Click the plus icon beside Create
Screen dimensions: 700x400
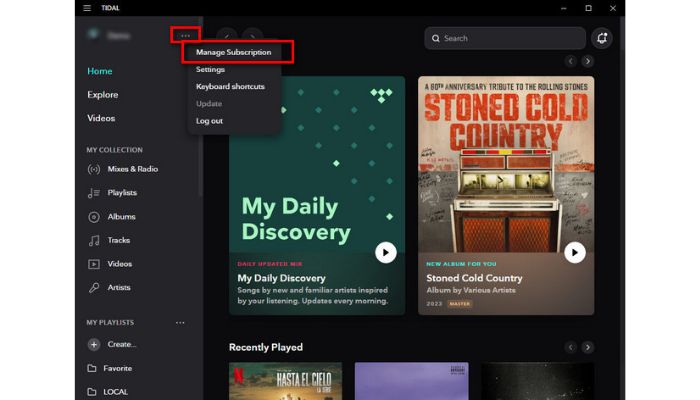tap(94, 344)
